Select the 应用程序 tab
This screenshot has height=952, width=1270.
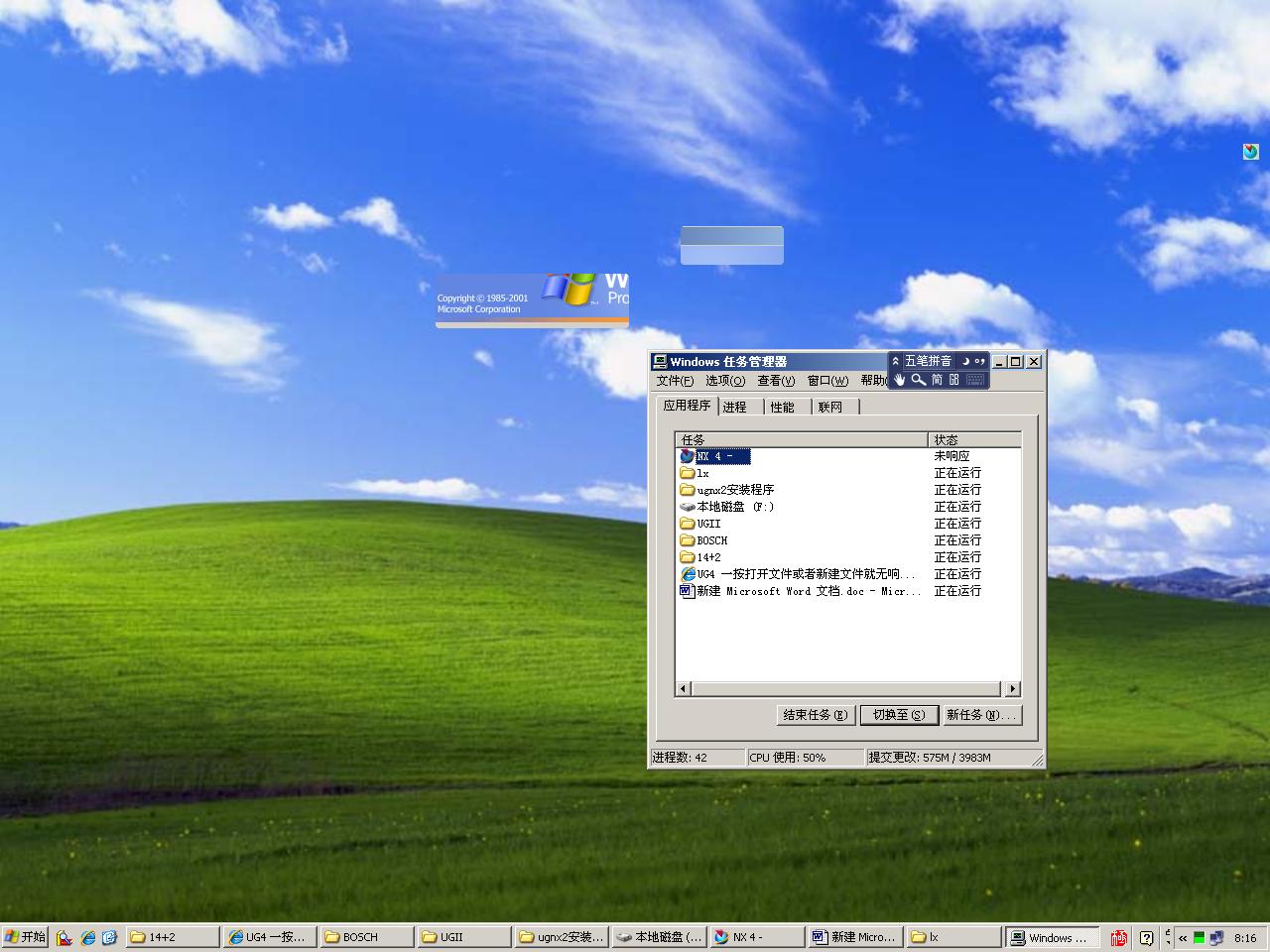688,406
